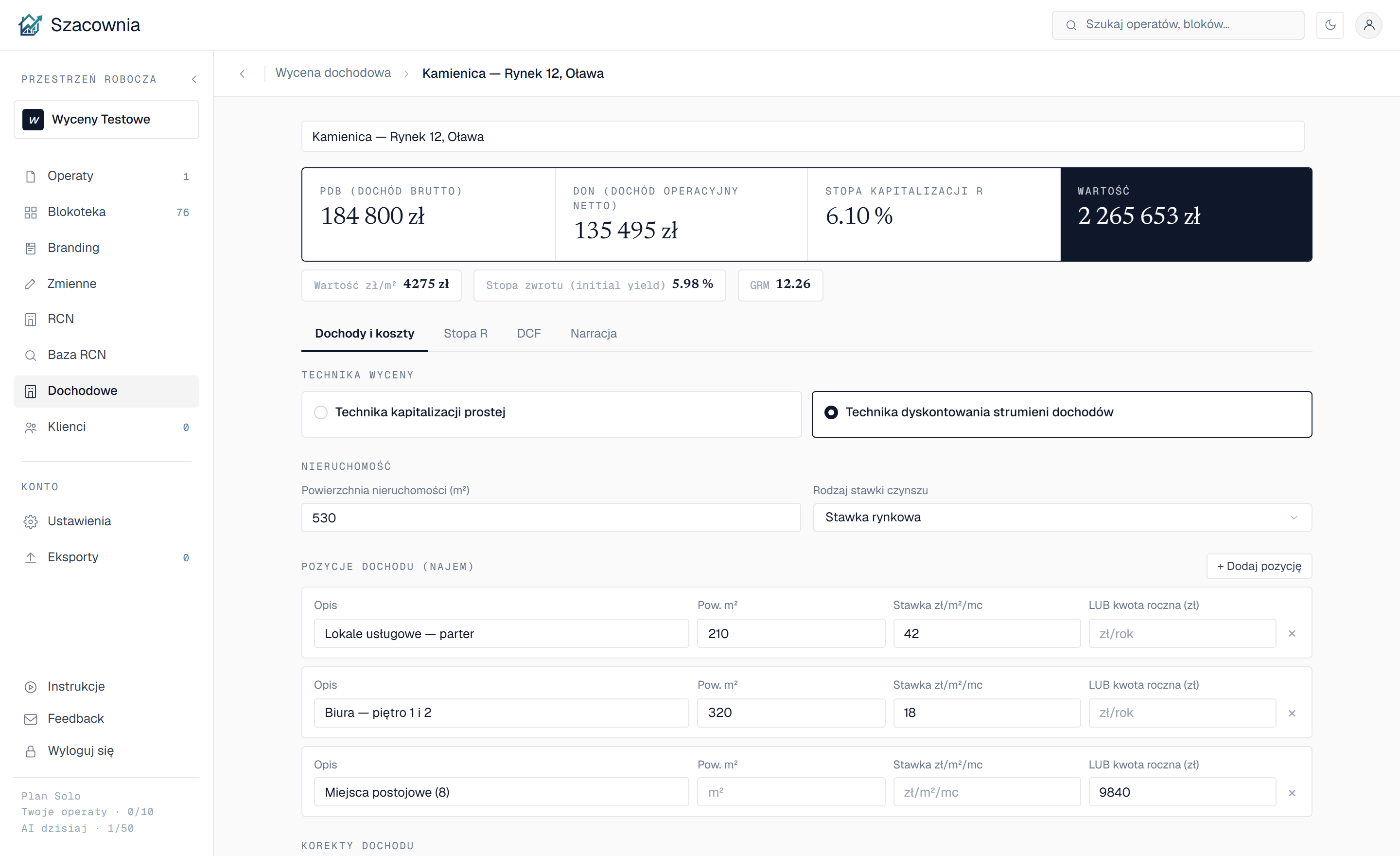Open the Feedback link text

[75, 718]
